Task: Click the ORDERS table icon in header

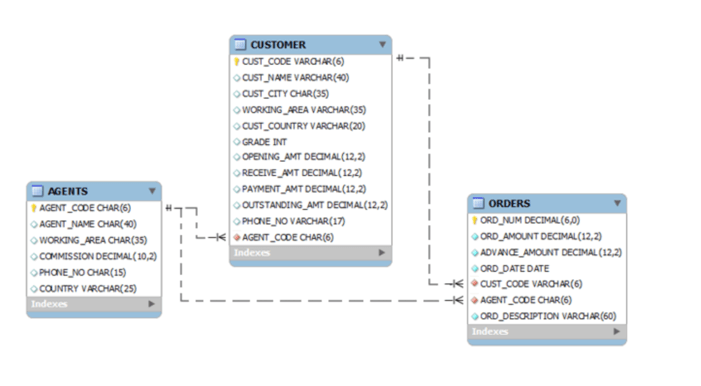Action: click(x=478, y=203)
